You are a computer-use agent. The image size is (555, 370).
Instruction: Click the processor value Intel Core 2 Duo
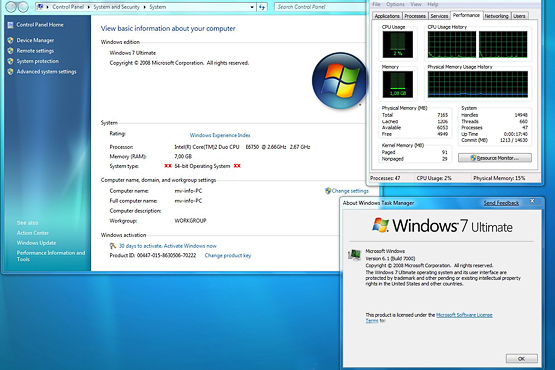click(x=242, y=147)
